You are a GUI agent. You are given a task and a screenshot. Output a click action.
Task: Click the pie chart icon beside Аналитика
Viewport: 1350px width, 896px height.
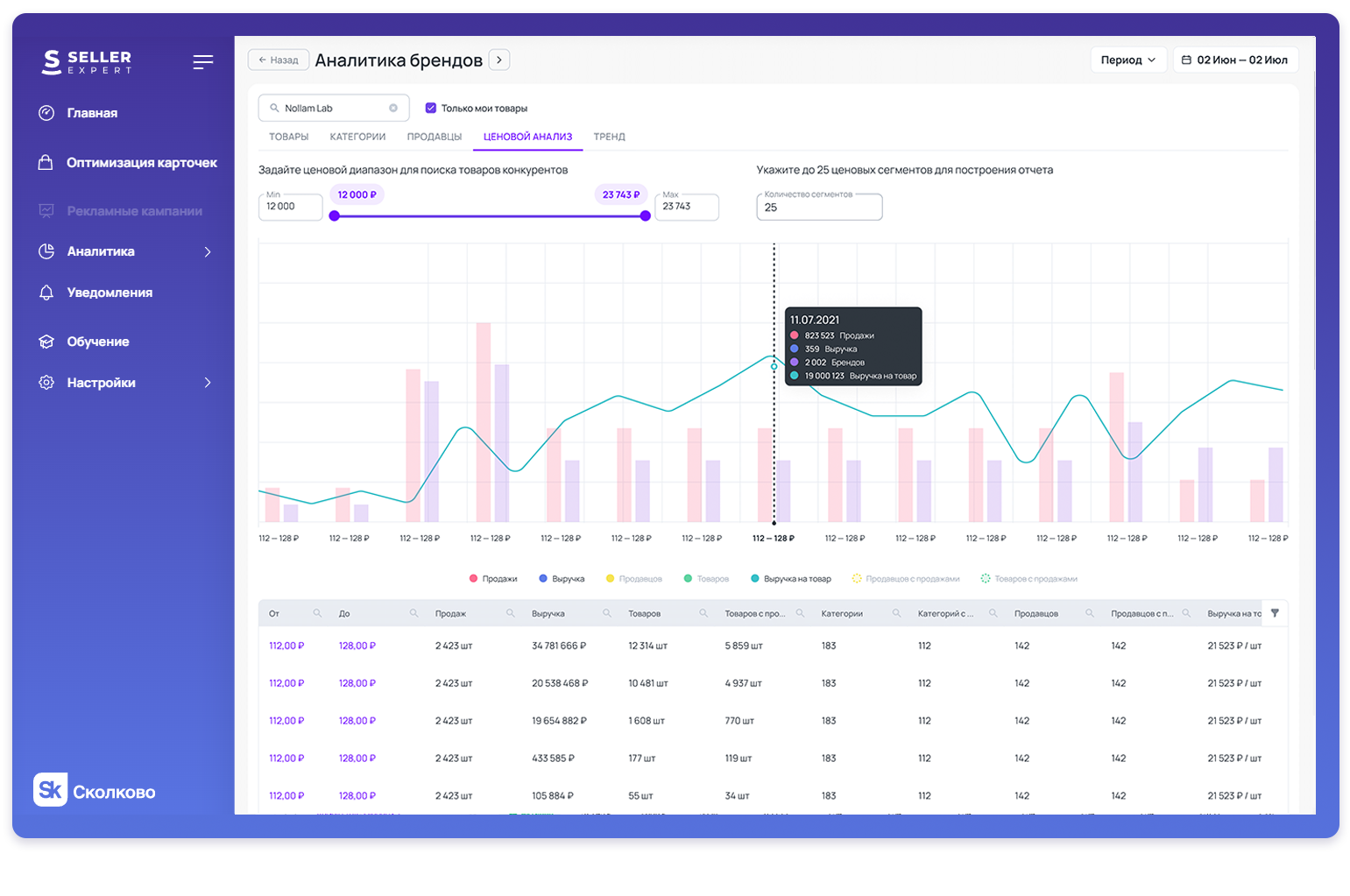46,251
